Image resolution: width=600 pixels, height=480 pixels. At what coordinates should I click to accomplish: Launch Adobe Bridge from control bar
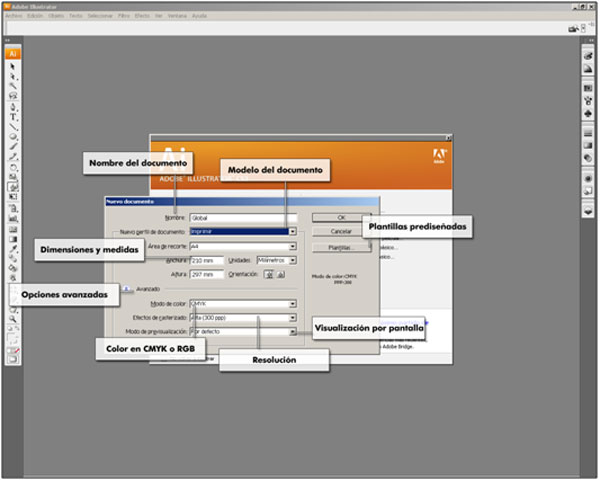pyautogui.click(x=573, y=29)
